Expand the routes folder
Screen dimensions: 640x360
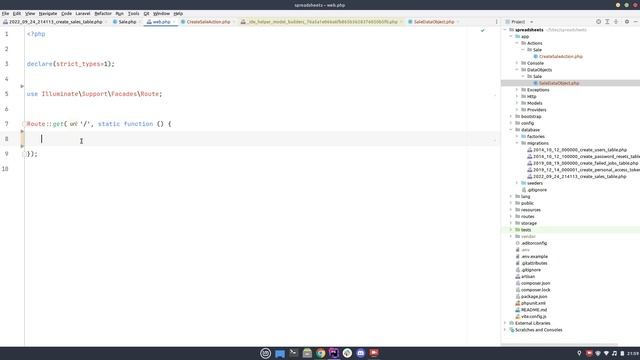click(511, 216)
